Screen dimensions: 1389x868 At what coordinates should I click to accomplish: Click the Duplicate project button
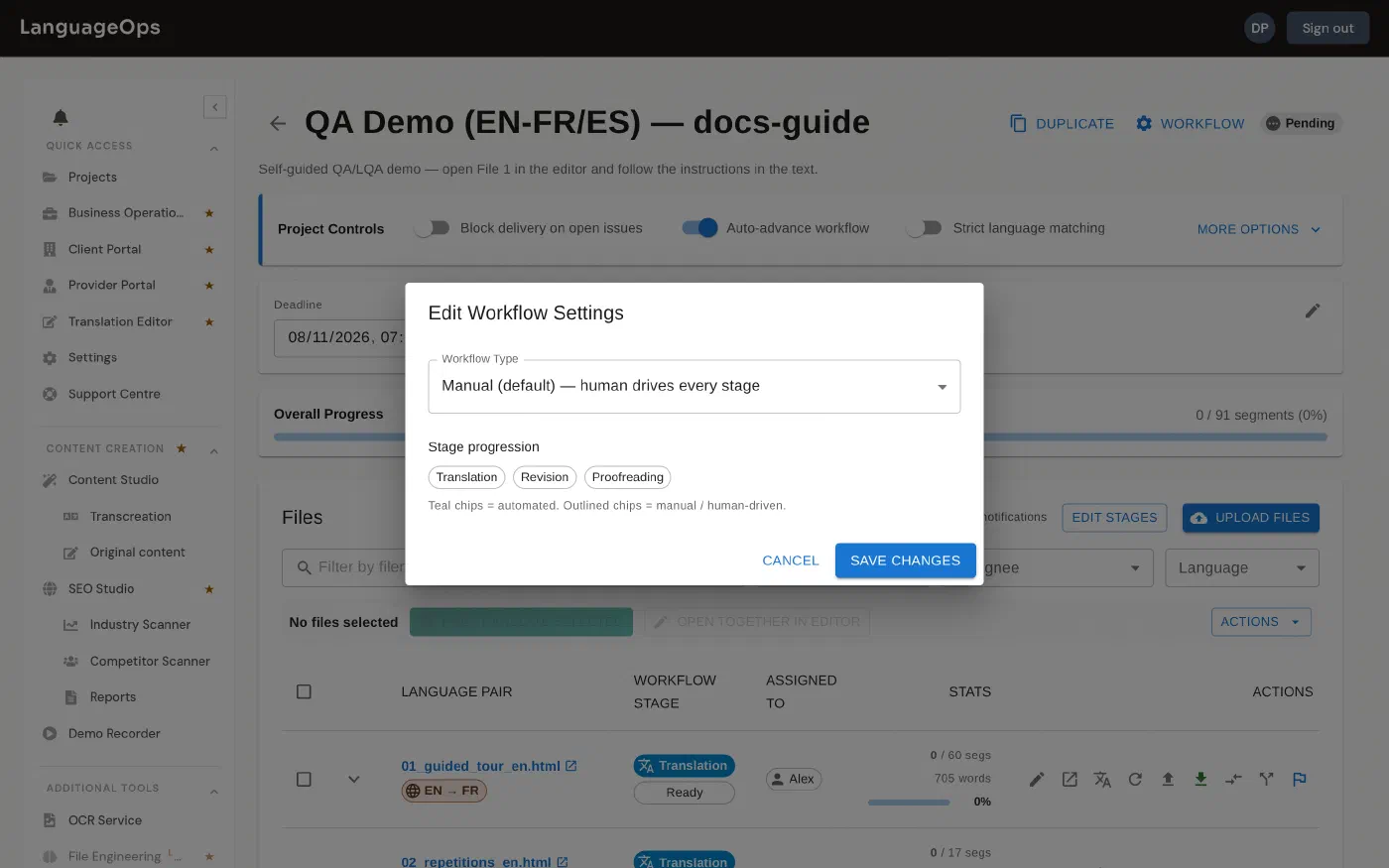(1062, 123)
